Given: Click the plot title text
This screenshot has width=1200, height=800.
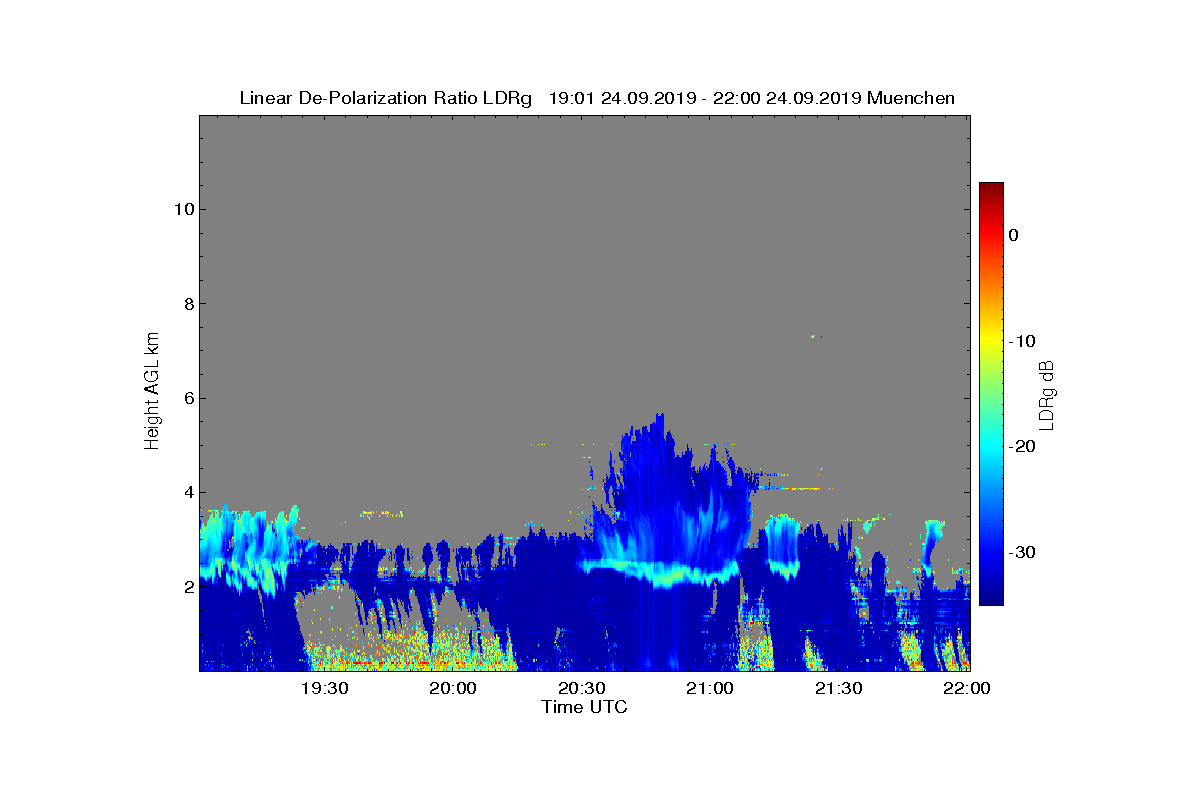Looking at the screenshot, I should point(597,98).
